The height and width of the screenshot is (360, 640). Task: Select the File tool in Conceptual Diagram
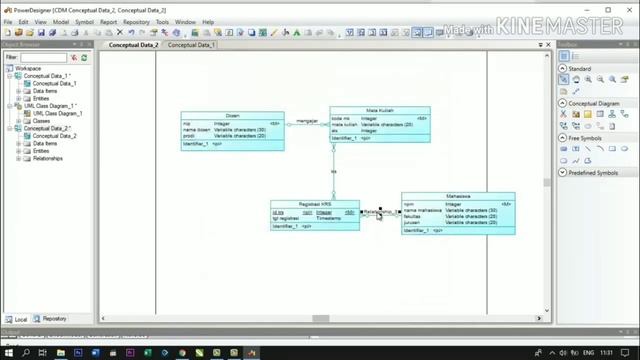(x=612, y=126)
